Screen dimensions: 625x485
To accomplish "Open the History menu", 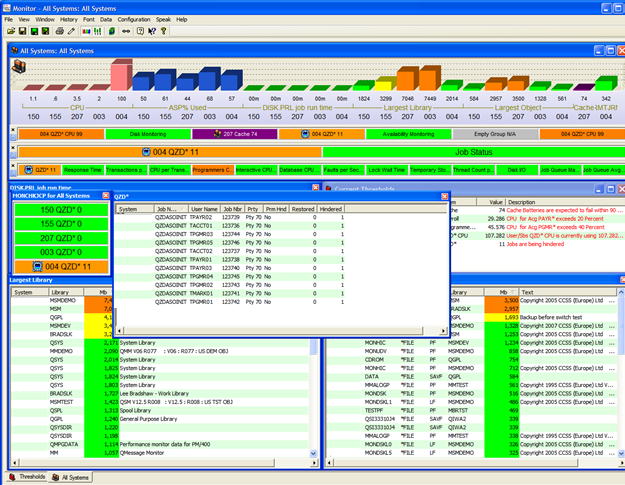I will coord(68,19).
